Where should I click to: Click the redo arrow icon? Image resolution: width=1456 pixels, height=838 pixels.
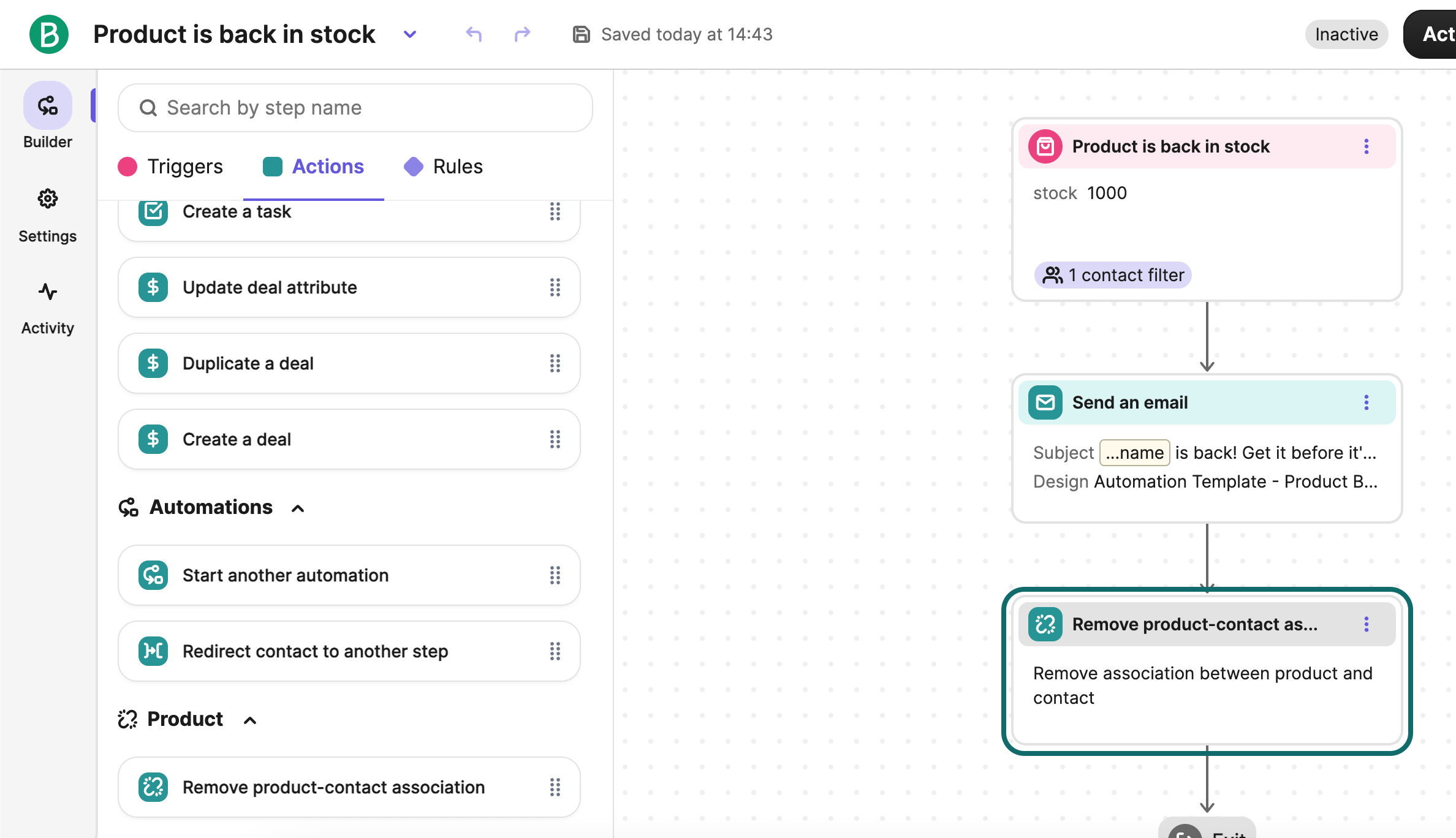point(522,34)
